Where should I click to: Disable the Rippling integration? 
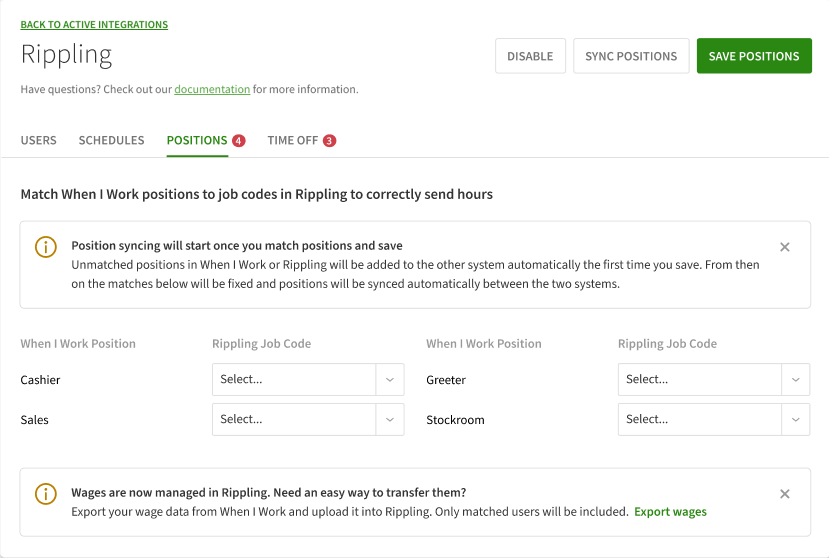point(530,57)
